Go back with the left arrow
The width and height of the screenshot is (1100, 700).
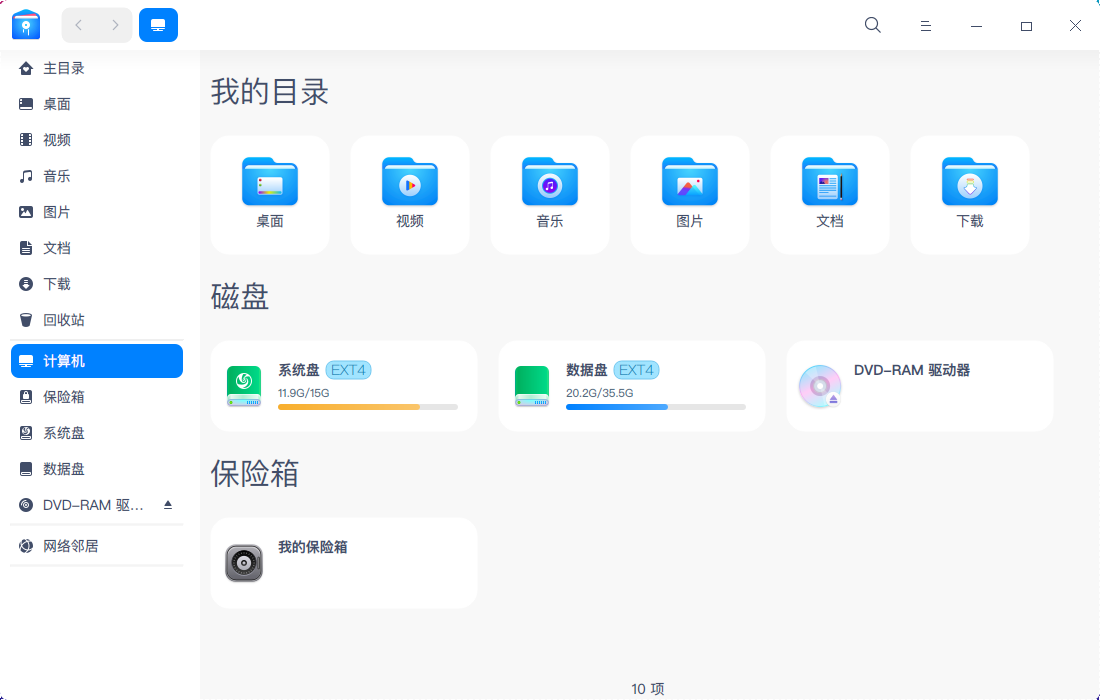tap(79, 25)
